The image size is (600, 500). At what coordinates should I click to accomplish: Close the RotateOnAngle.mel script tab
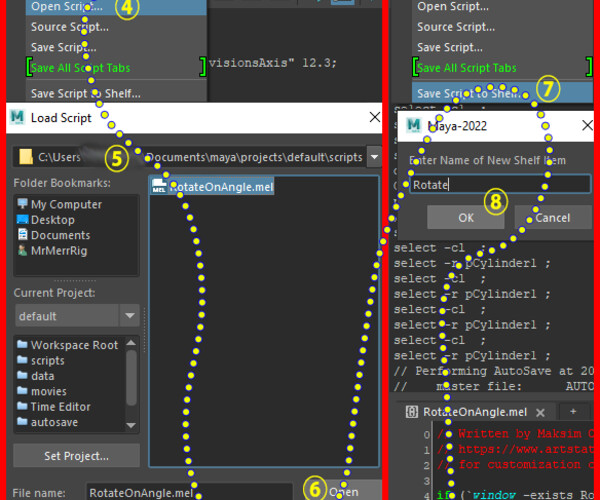[540, 412]
